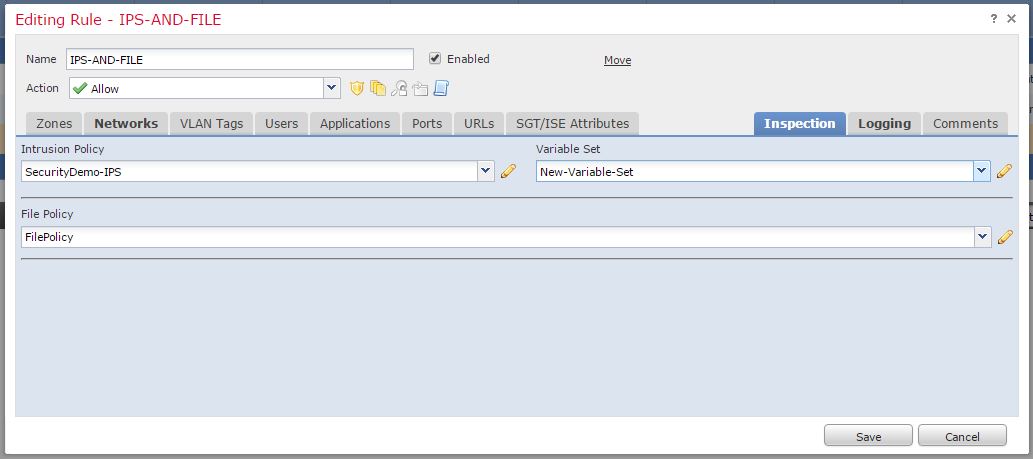The image size is (1033, 459).
Task: Select the URLs tab
Action: 479,124
